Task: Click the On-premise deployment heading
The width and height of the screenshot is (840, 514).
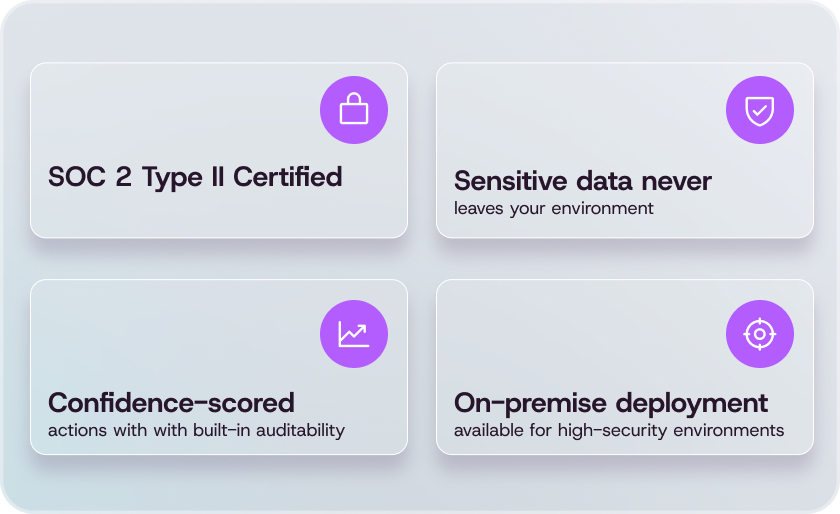Action: [x=611, y=404]
